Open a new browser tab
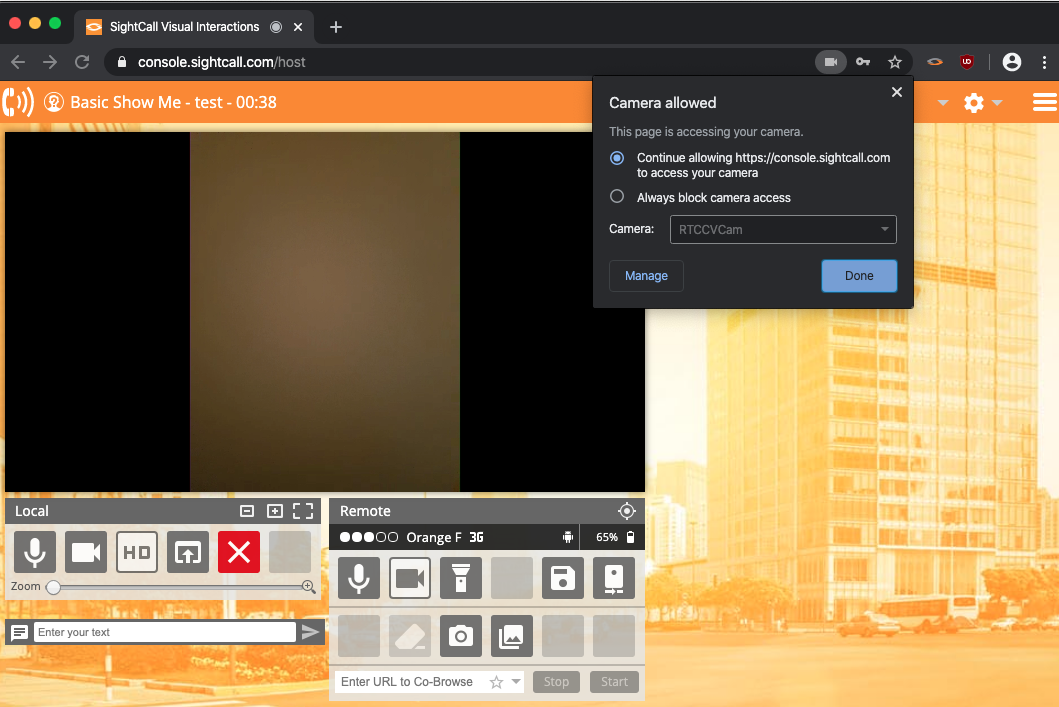 pos(336,27)
